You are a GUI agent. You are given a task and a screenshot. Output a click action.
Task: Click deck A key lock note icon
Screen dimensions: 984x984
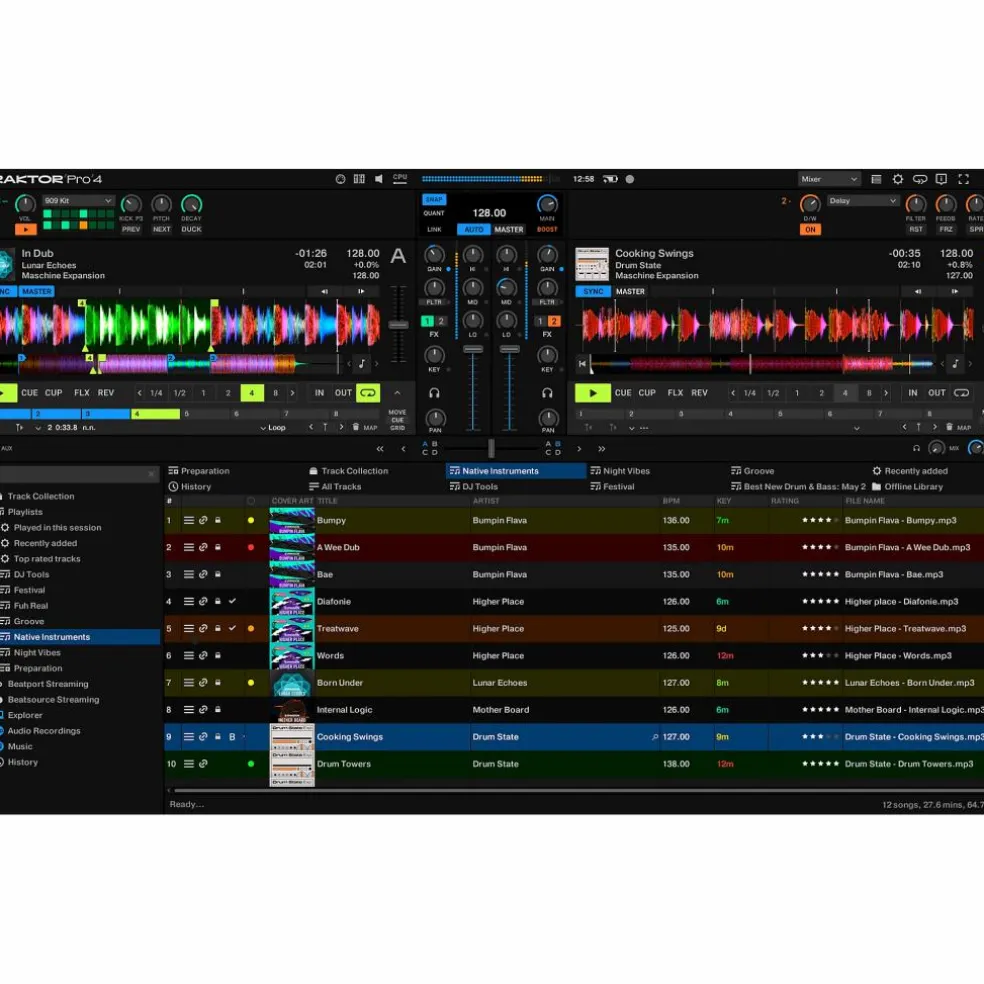362,363
